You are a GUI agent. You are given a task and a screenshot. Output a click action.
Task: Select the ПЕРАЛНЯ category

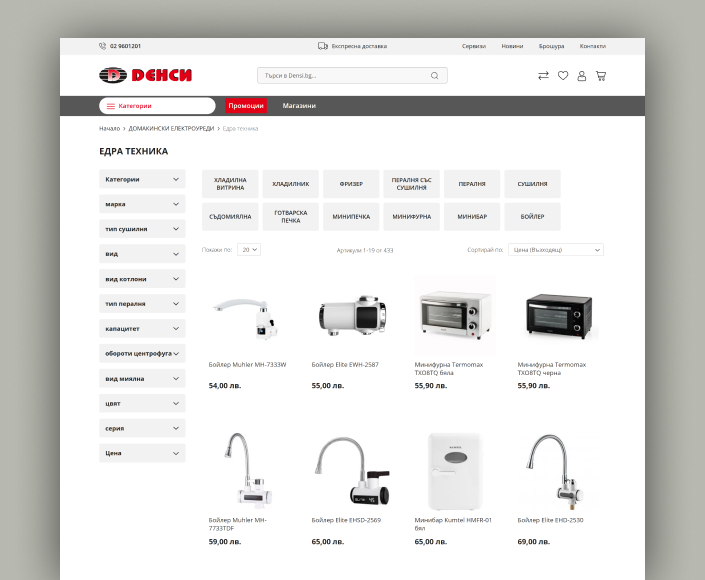472,184
